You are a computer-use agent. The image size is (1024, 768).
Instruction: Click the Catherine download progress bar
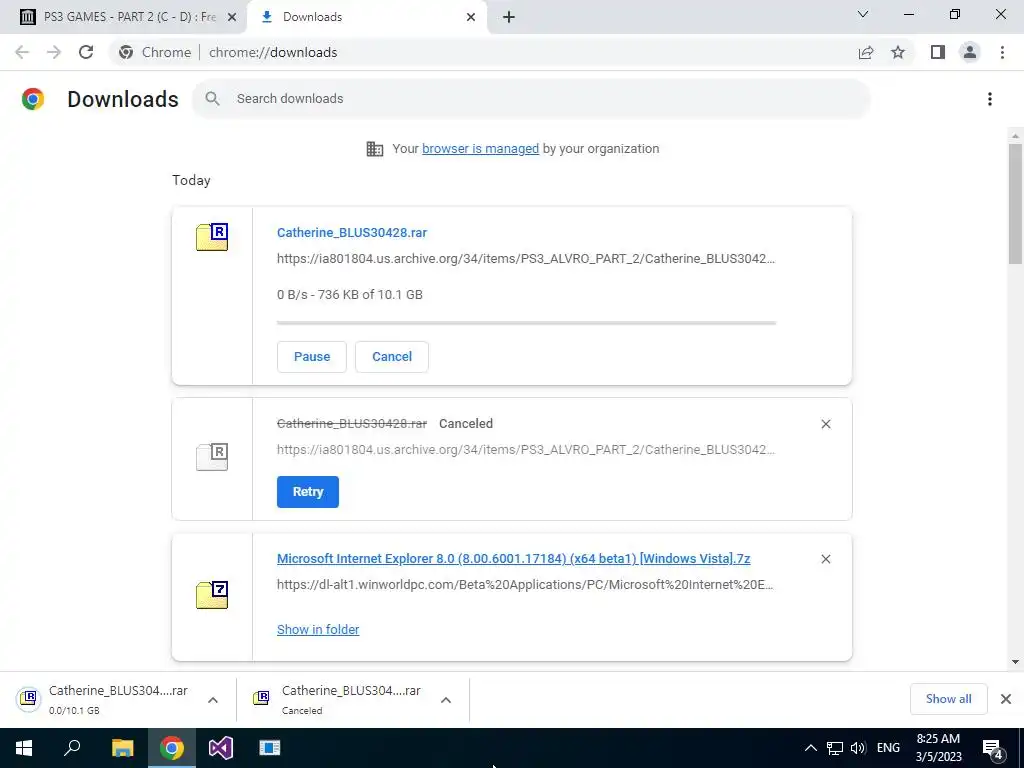(x=526, y=323)
